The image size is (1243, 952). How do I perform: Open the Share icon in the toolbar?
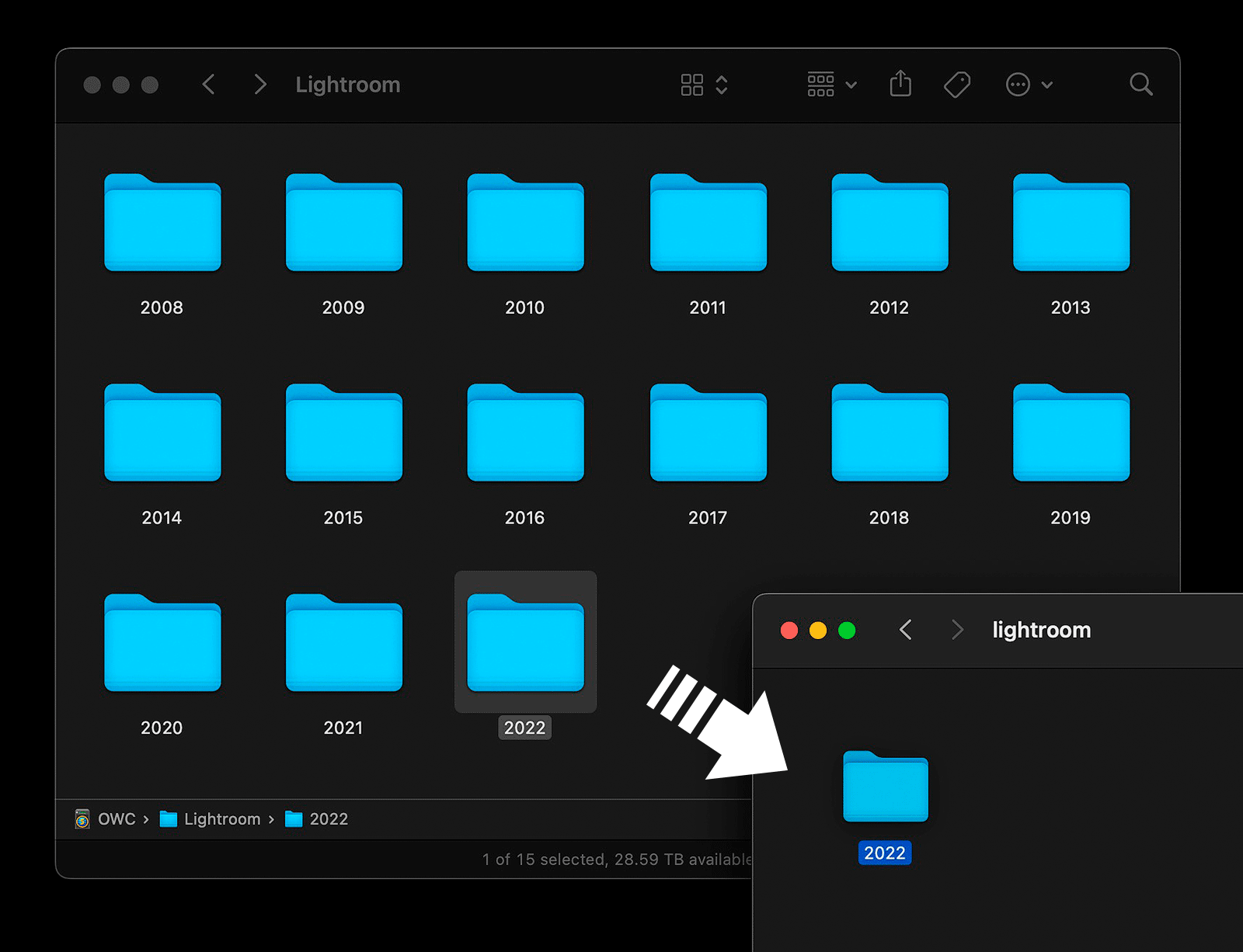click(x=900, y=84)
